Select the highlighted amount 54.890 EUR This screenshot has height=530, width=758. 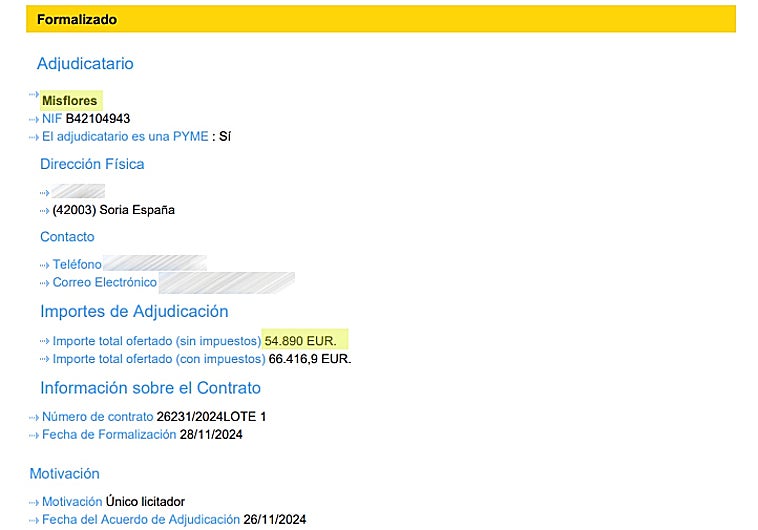(300, 341)
